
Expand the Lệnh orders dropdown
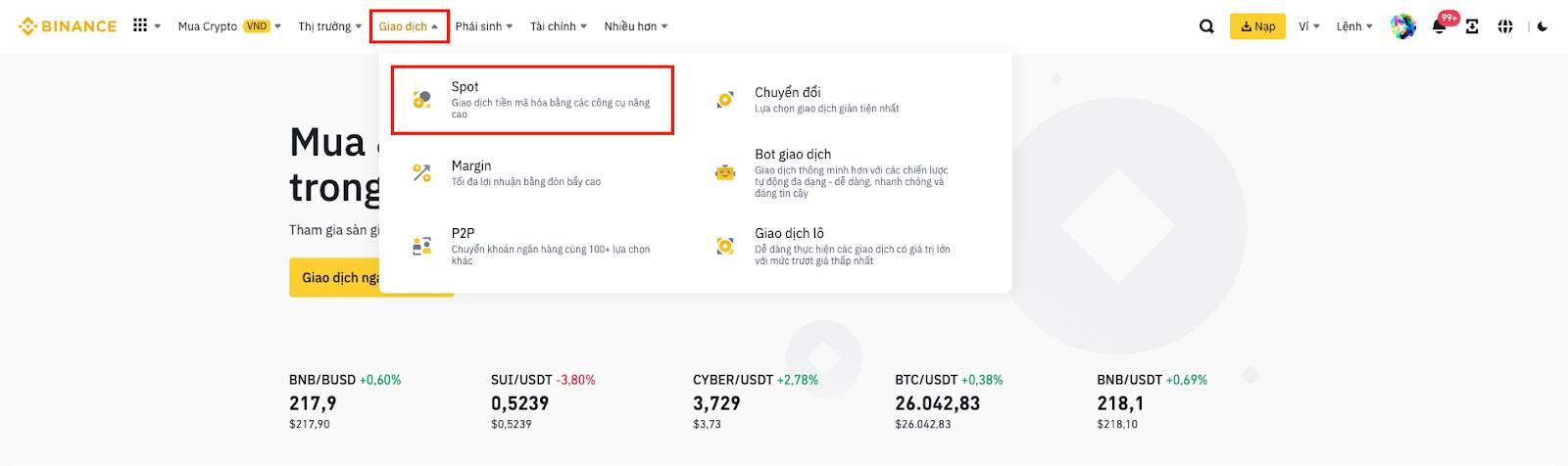click(x=1354, y=26)
